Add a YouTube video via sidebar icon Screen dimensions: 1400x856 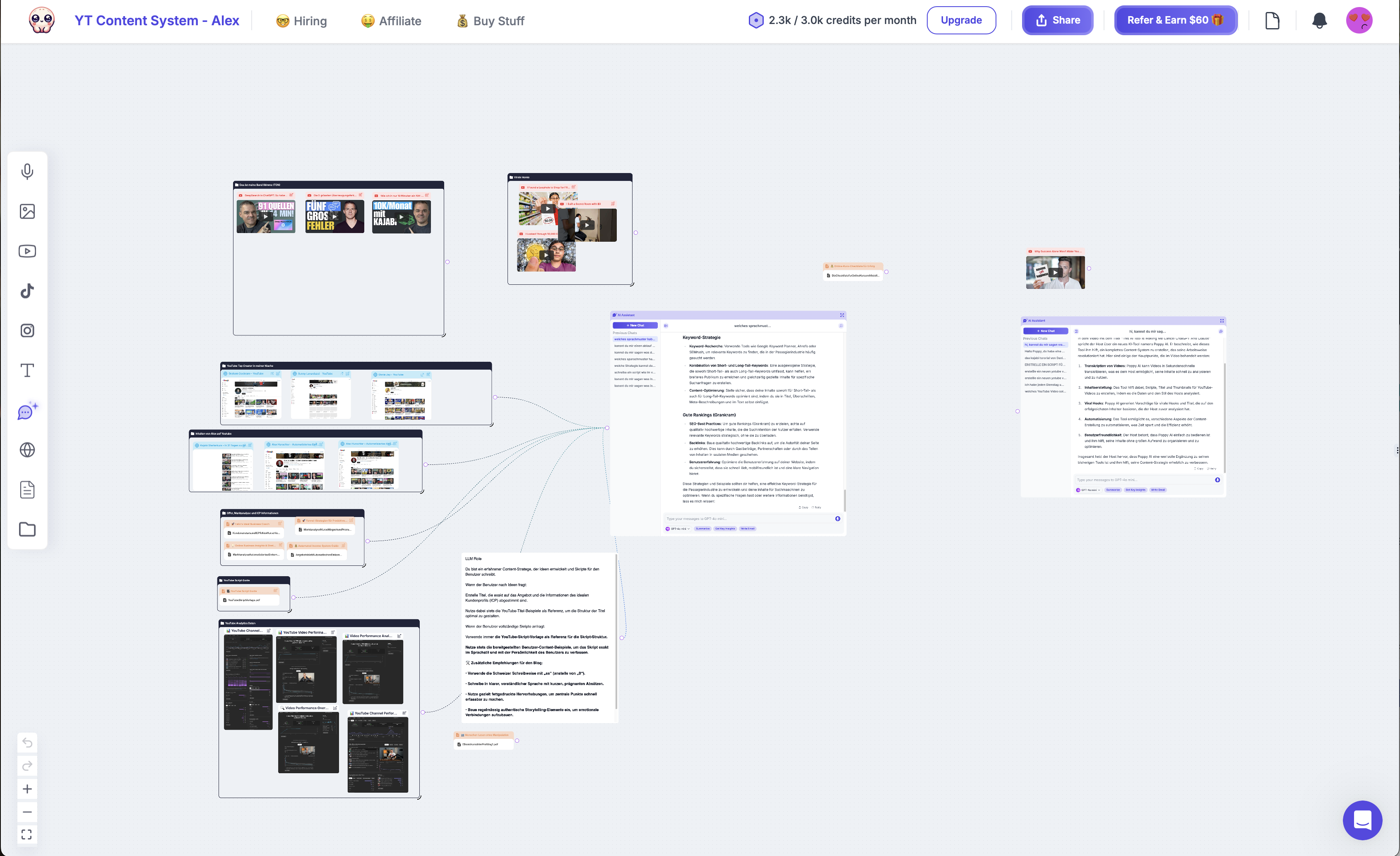click(27, 251)
